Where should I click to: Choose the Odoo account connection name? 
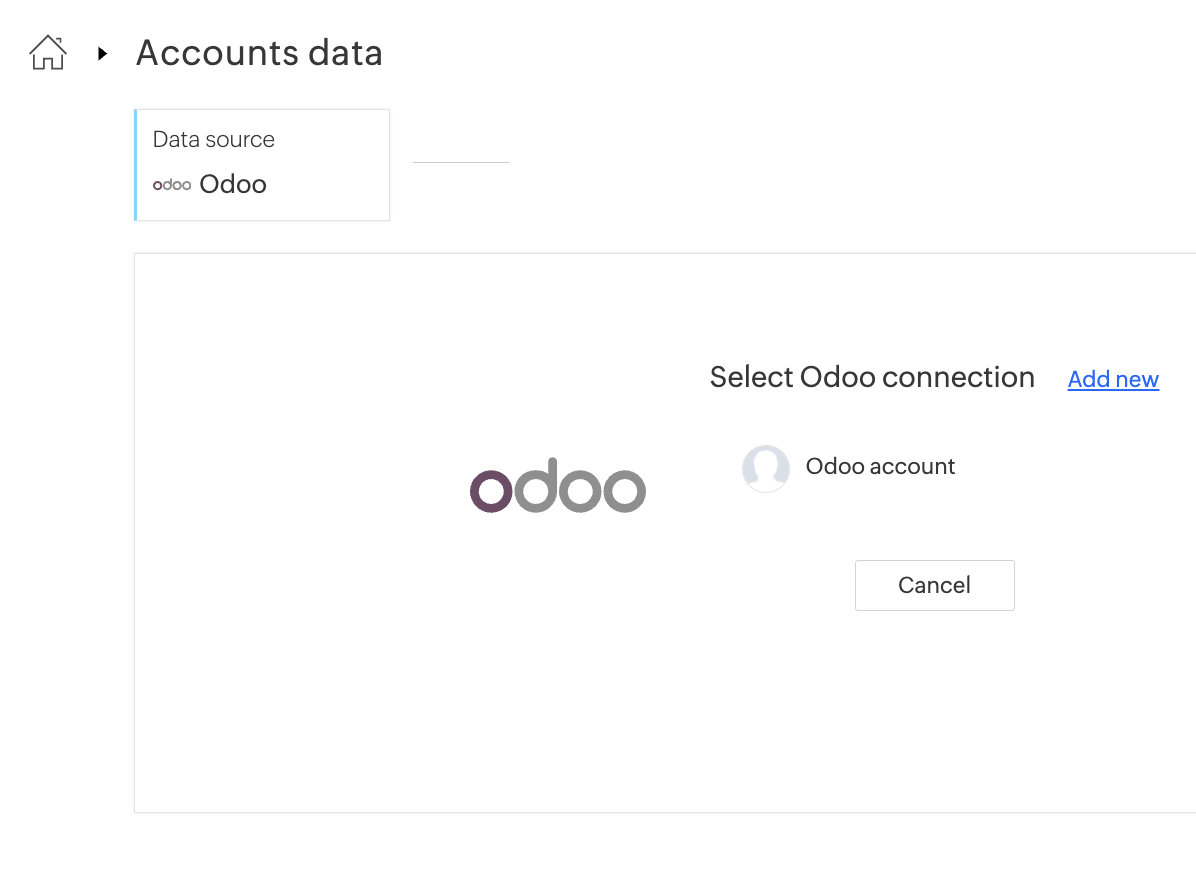tap(880, 467)
